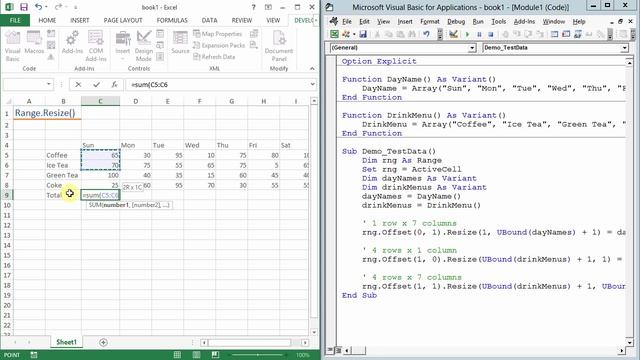Switch to the FORMULAS ribbon tab
Image resolution: width=640 pixels, height=360 pixels.
[x=172, y=20]
